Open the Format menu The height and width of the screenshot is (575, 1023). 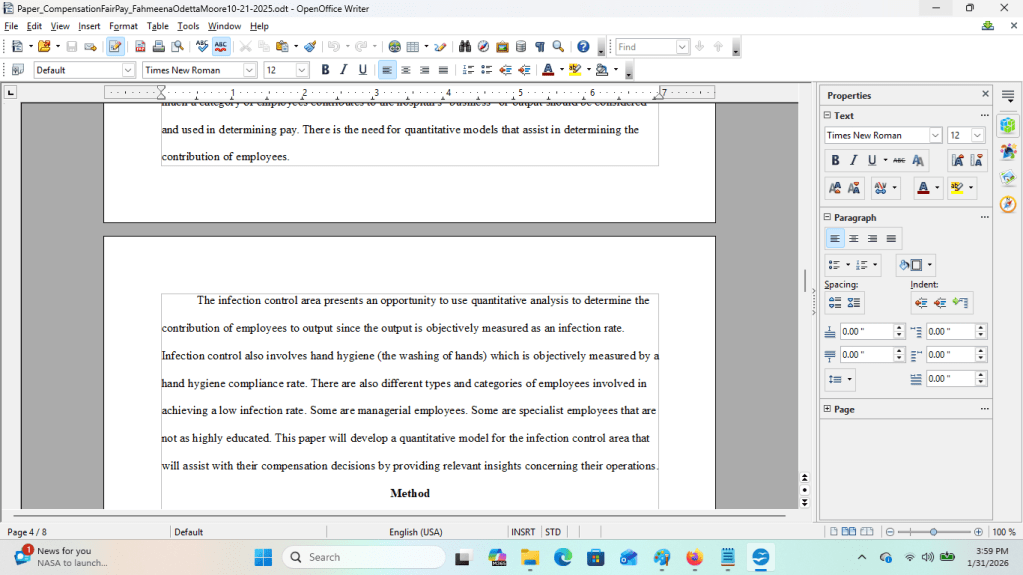coord(123,26)
